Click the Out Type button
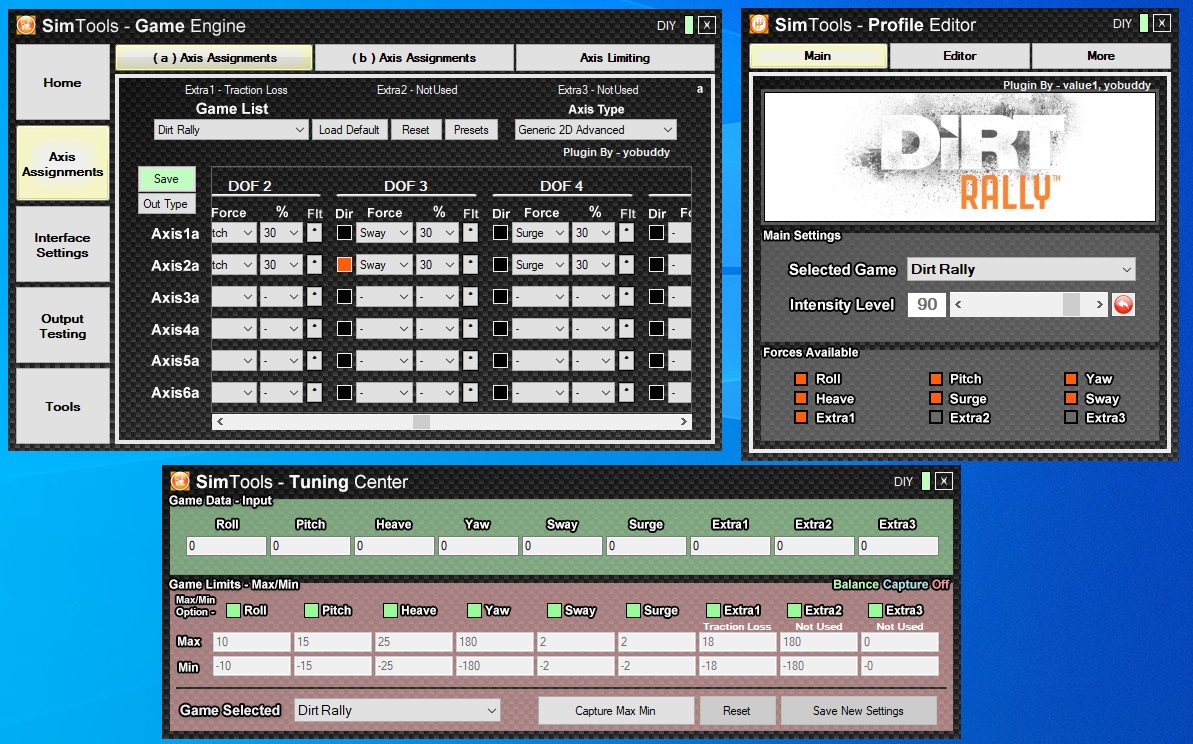 point(166,204)
